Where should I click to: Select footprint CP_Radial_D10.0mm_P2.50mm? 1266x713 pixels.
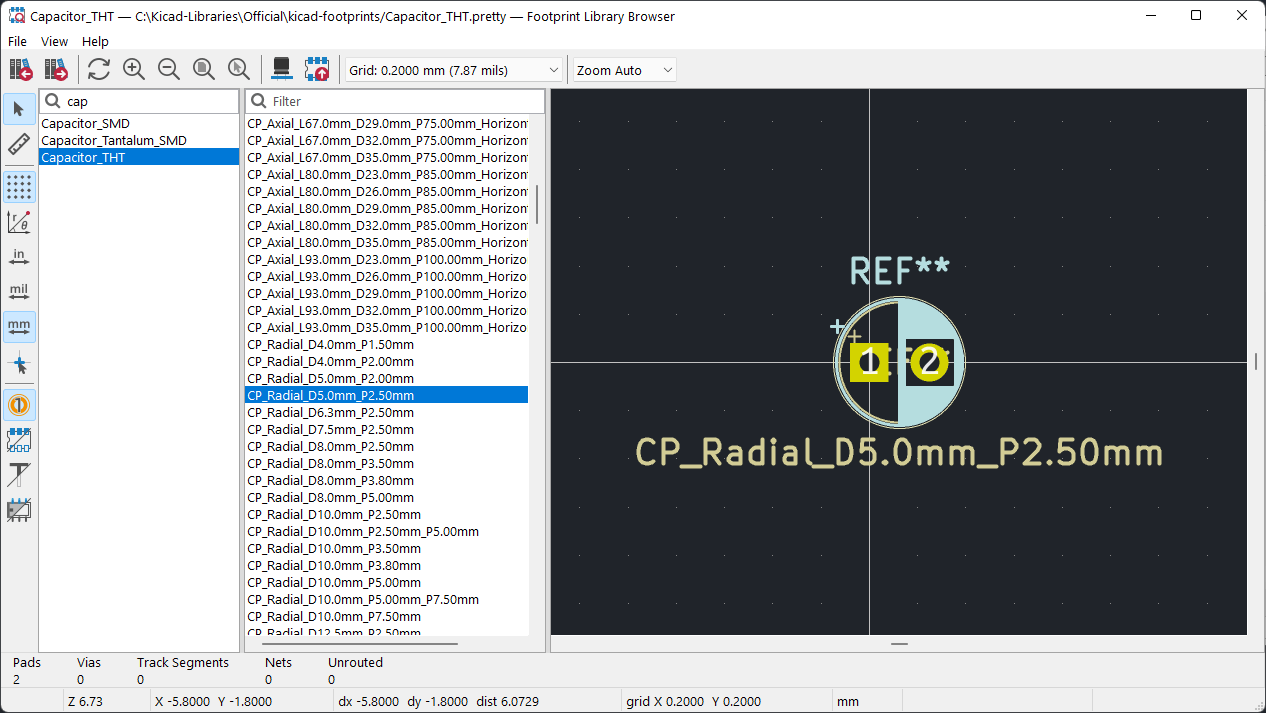click(387, 515)
